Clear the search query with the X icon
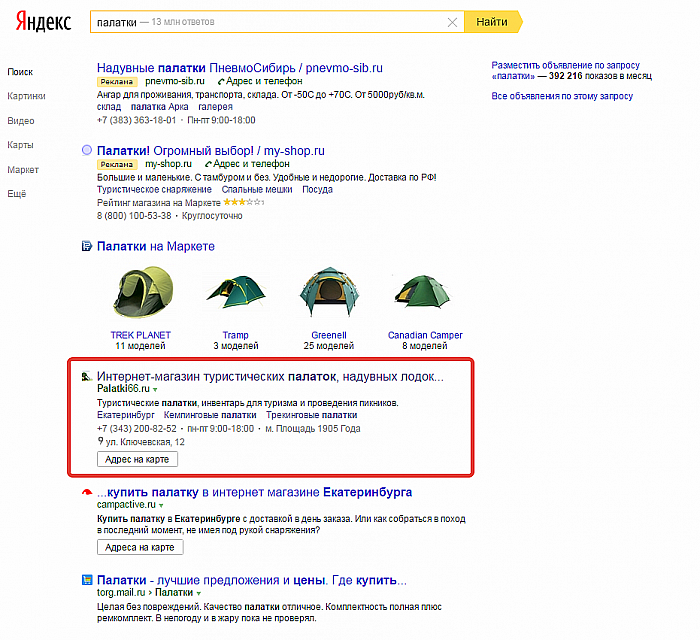 452,22
